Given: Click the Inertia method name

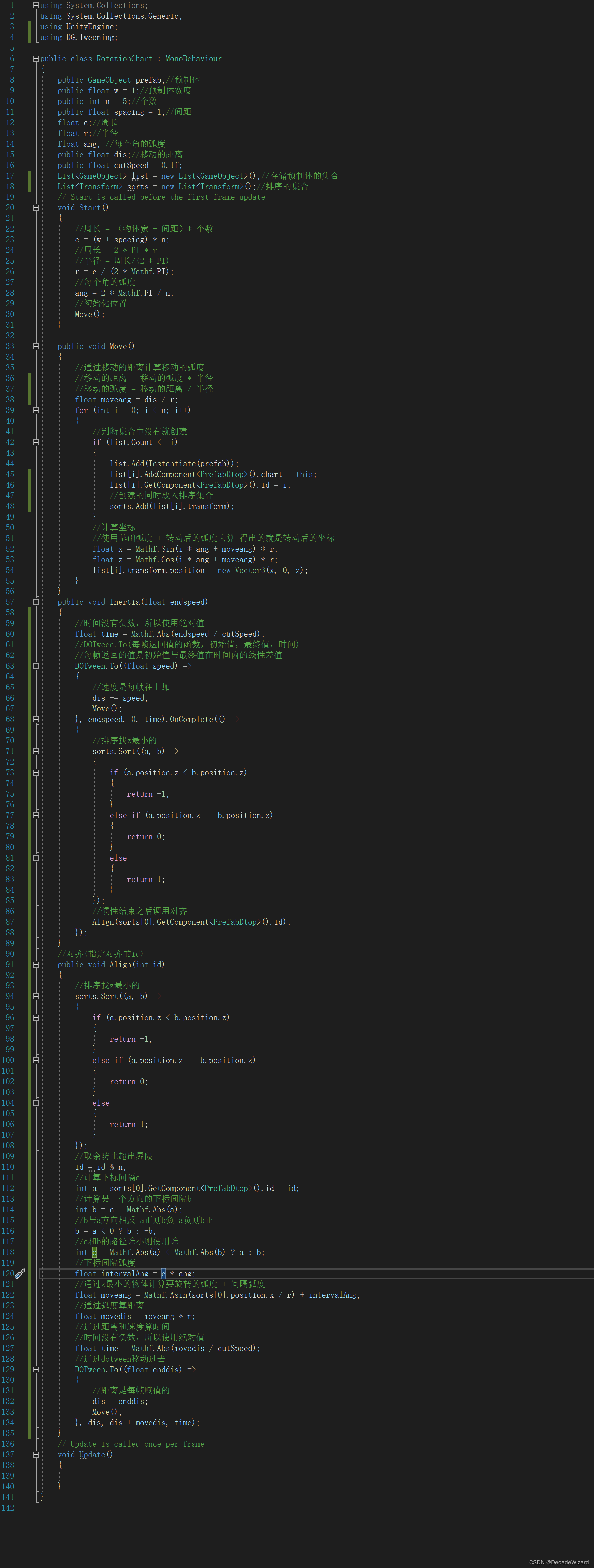Looking at the screenshot, I should tap(125, 602).
